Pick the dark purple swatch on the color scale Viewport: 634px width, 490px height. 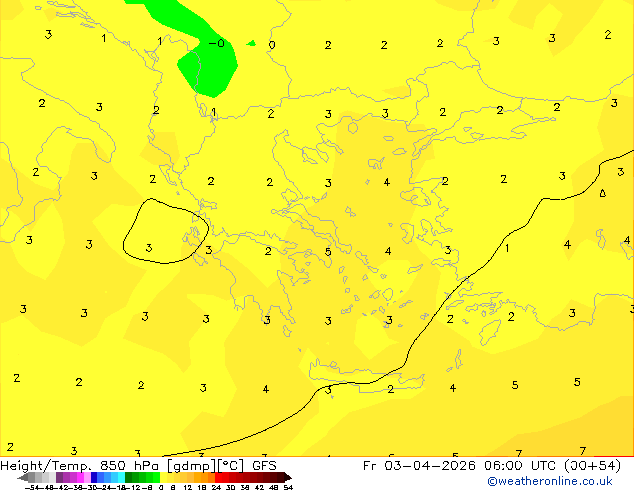[x=59, y=477]
